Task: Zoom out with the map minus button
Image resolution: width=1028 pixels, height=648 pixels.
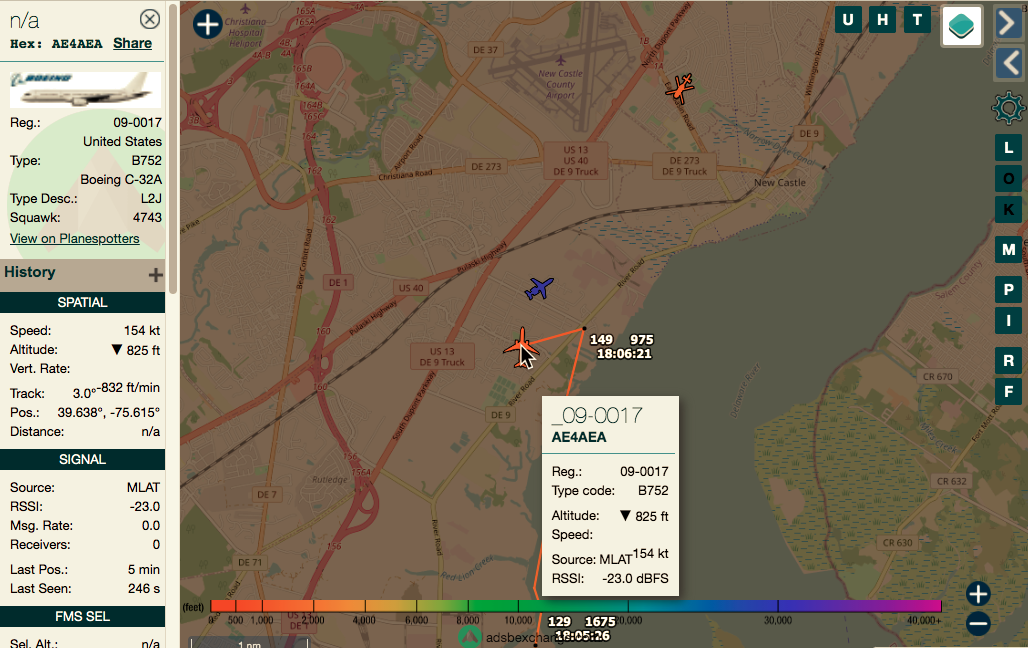Action: pyautogui.click(x=978, y=623)
